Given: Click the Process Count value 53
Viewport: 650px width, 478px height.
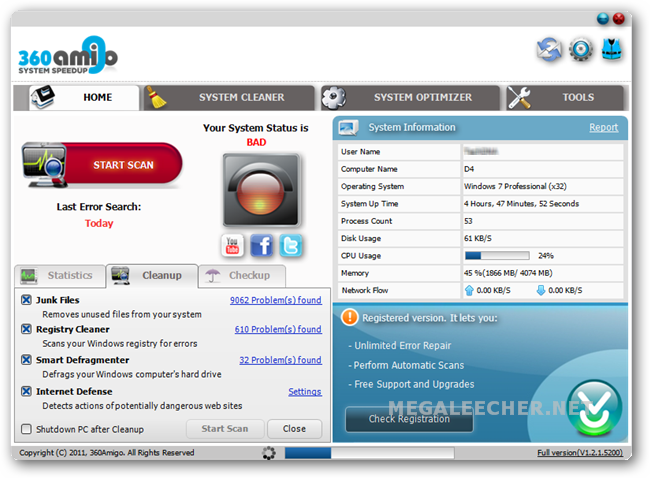Looking at the screenshot, I should tap(468, 221).
